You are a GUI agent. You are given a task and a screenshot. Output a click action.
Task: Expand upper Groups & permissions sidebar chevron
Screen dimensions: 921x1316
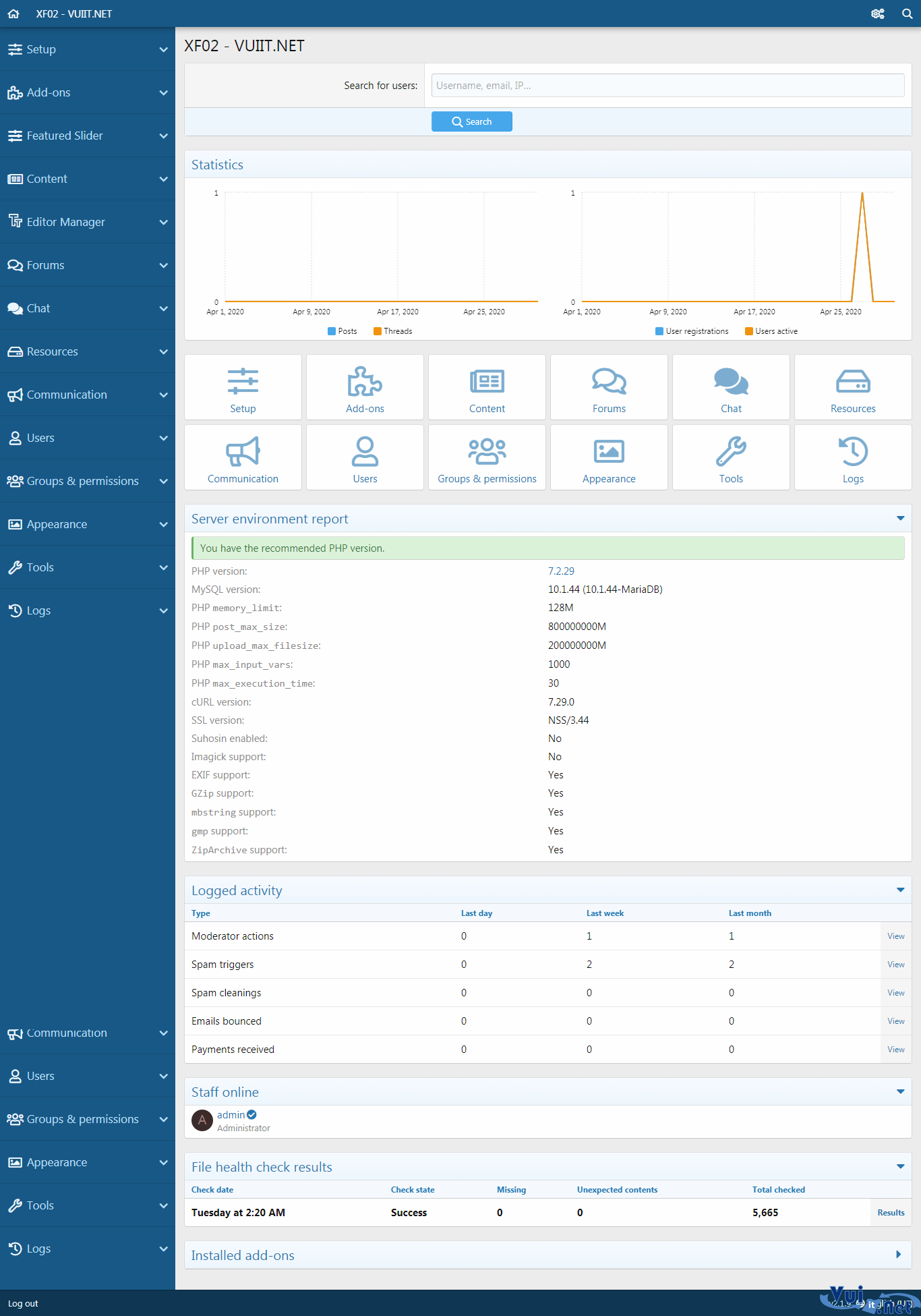coord(163,481)
